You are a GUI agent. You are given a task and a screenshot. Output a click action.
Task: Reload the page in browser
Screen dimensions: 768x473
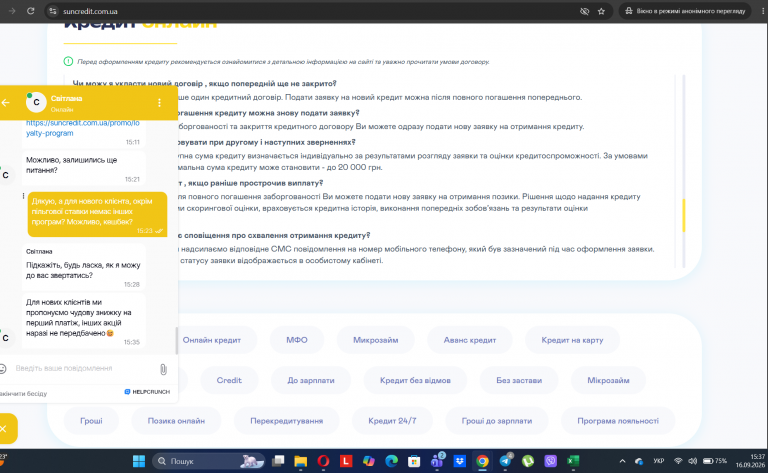(30, 11)
